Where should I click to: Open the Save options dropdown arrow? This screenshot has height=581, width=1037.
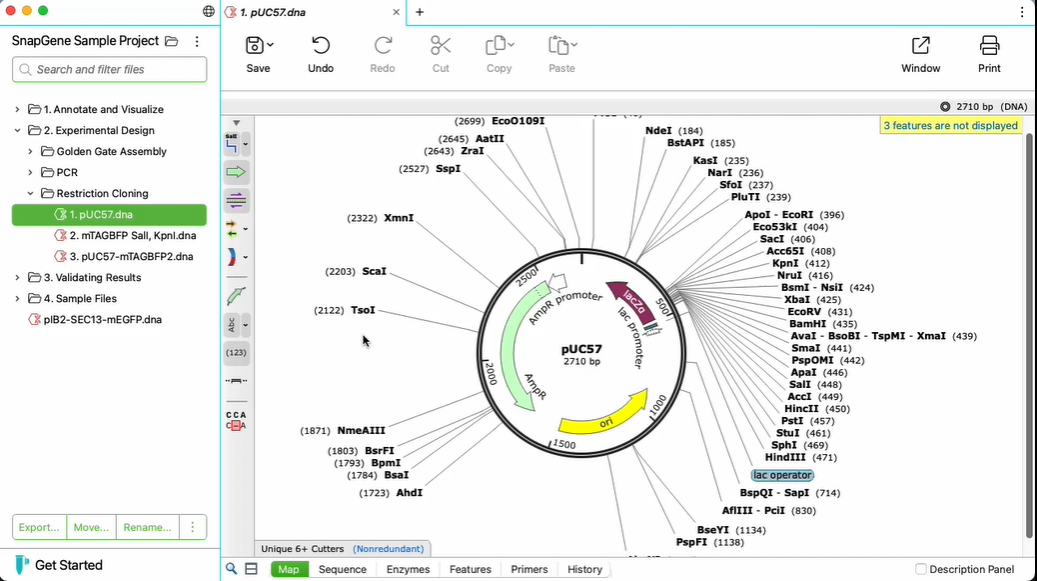pos(270,45)
